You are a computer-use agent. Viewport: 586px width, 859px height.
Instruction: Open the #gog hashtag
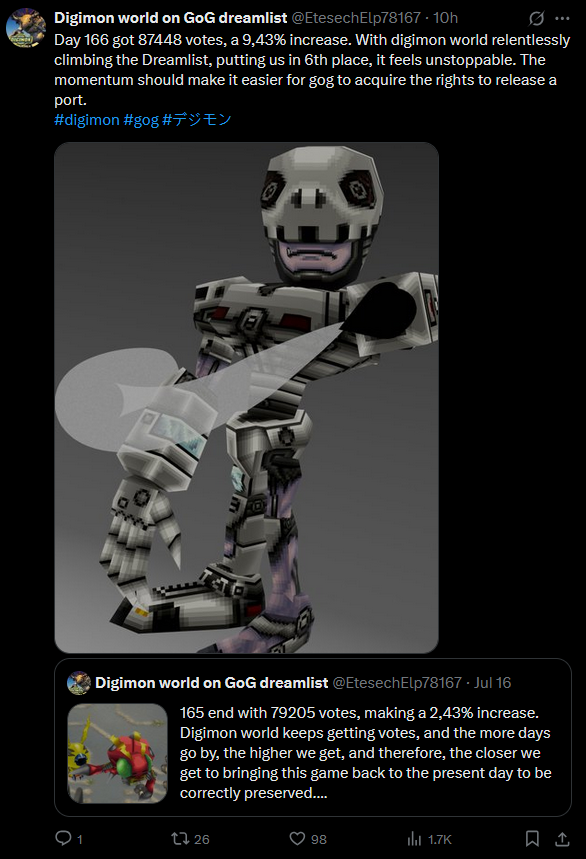(x=141, y=119)
